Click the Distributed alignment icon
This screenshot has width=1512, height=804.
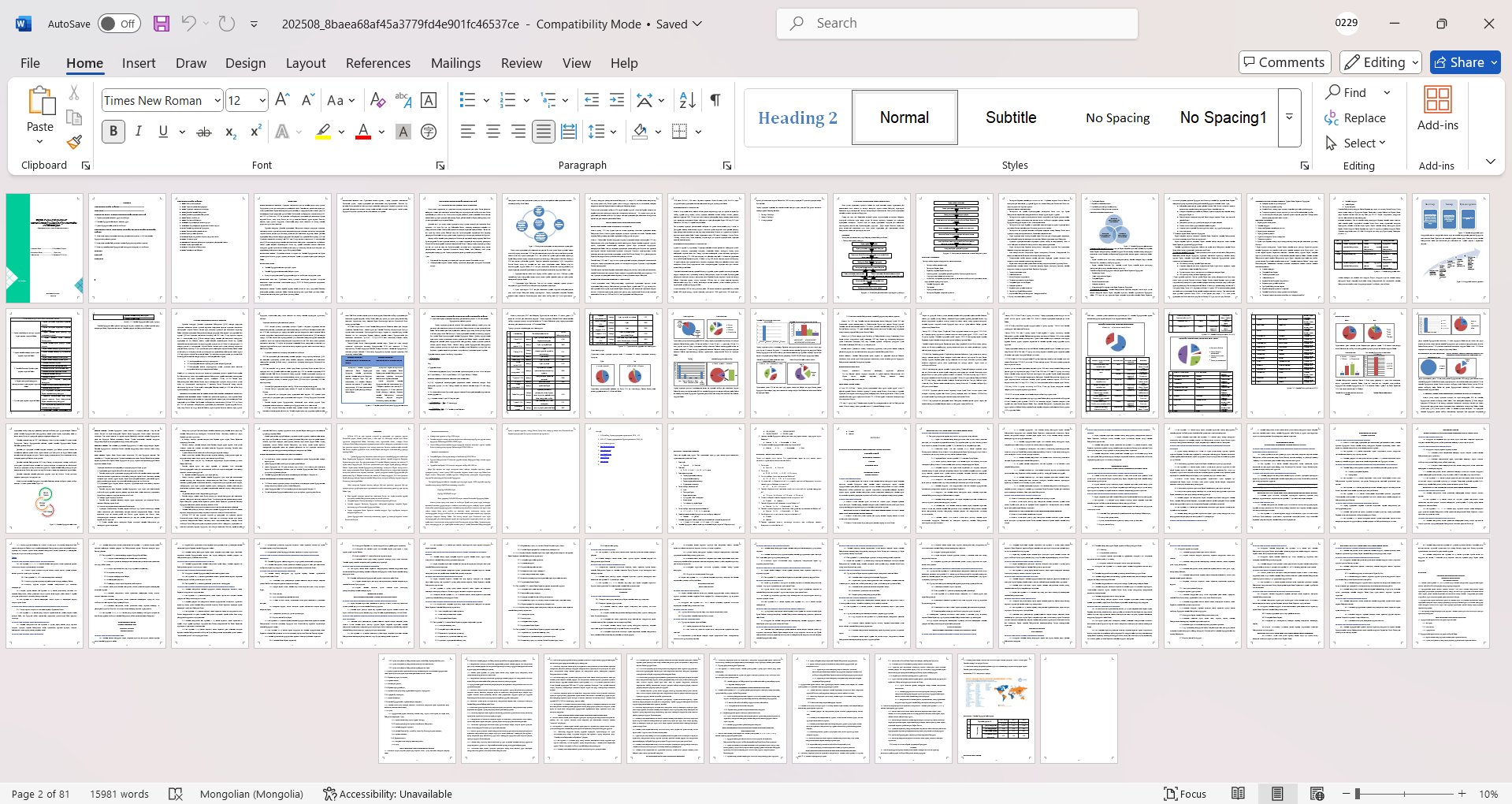[569, 132]
